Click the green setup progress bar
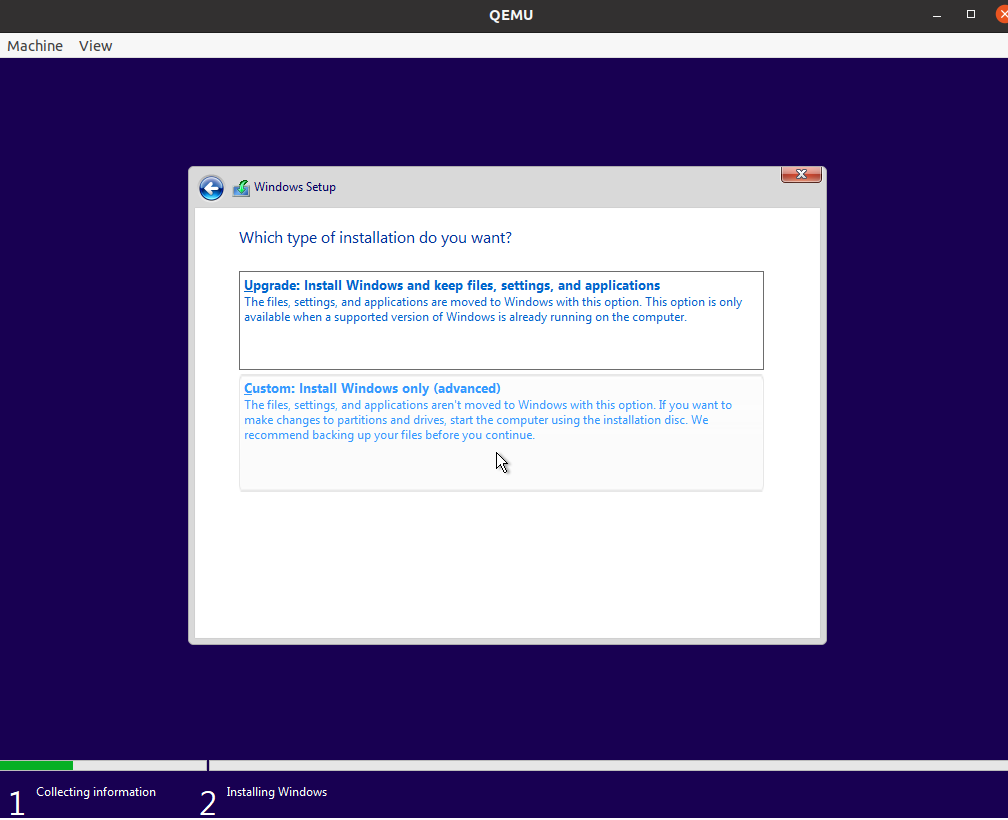This screenshot has height=820, width=1008. (x=37, y=765)
